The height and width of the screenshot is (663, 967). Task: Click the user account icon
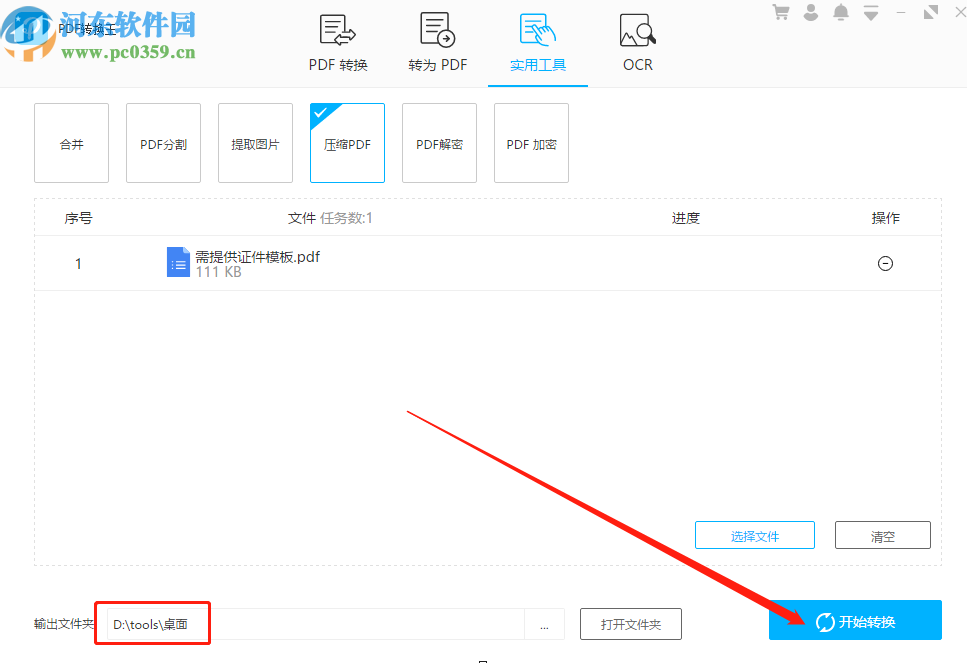tap(810, 12)
